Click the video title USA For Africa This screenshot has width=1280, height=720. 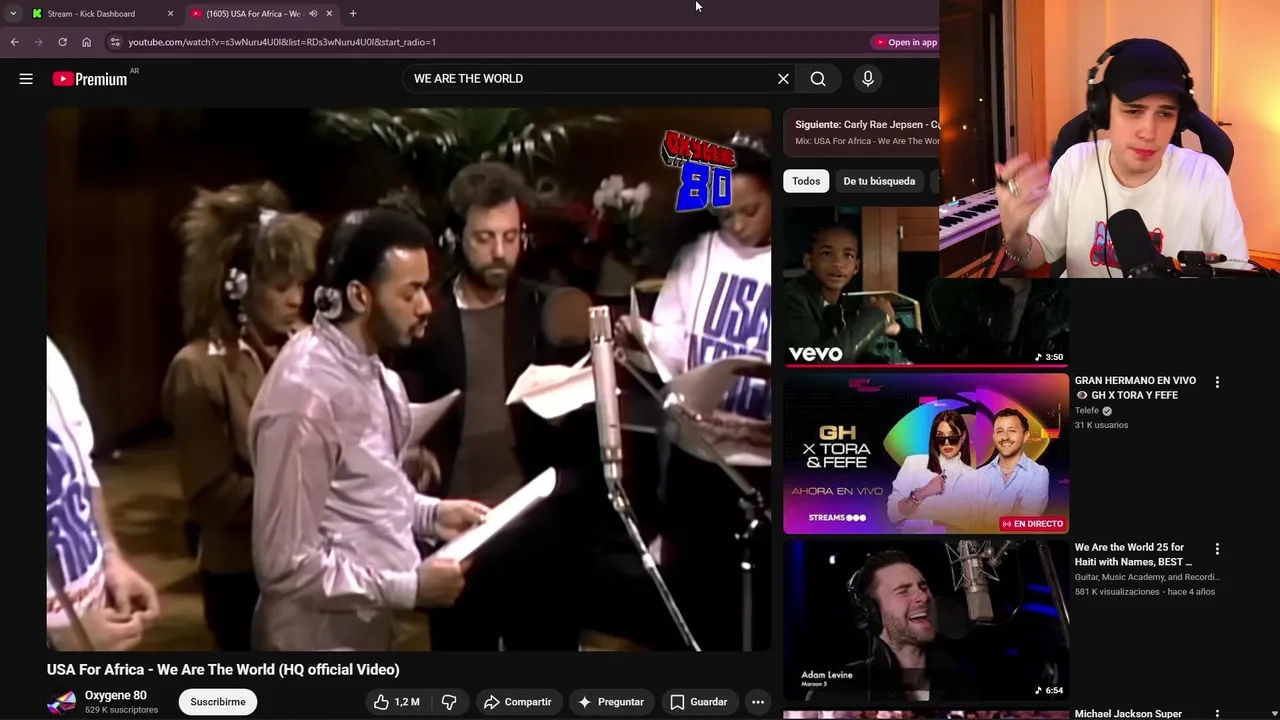(223, 670)
